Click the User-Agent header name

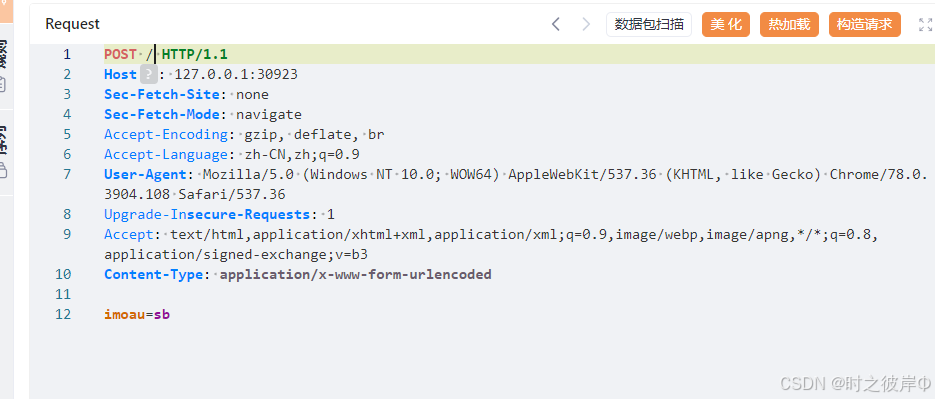pos(145,174)
